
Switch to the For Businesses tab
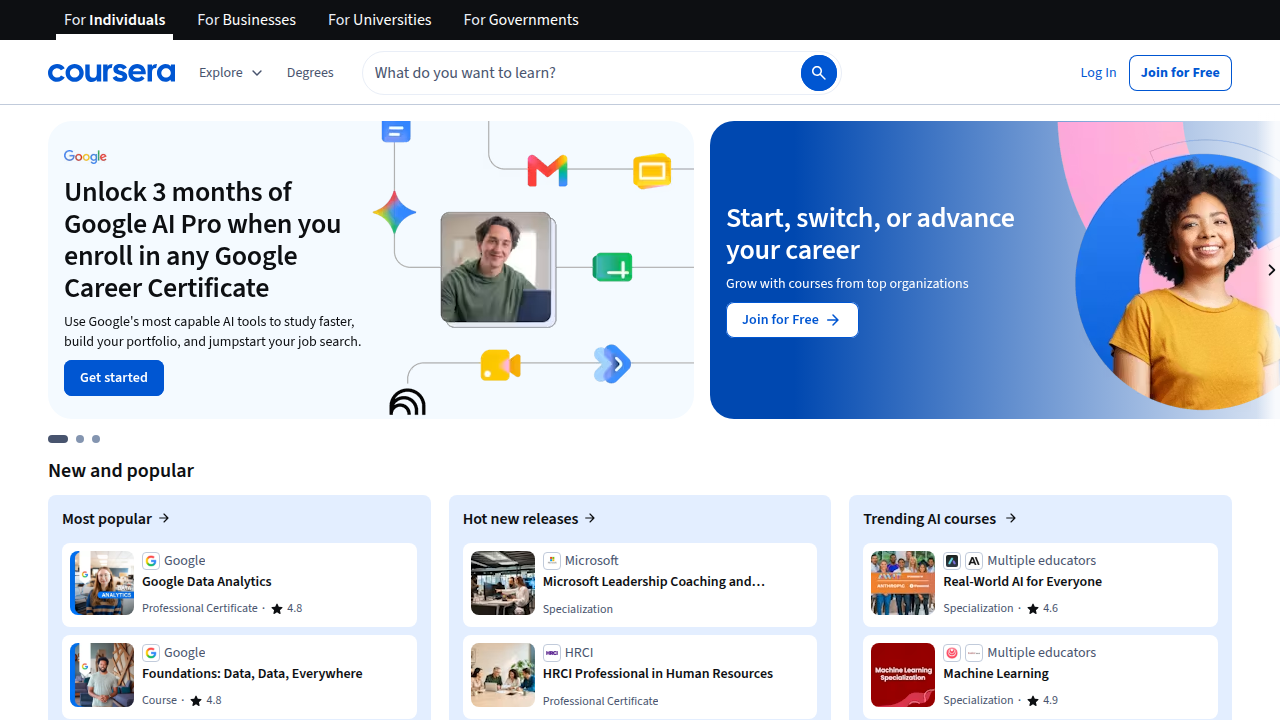click(247, 20)
